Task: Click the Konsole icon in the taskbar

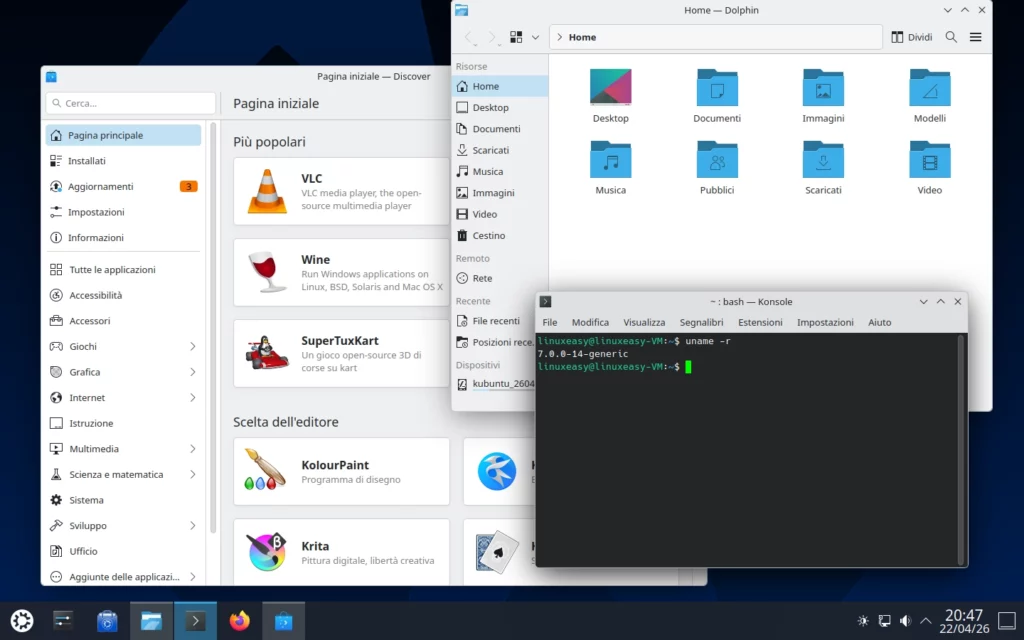Action: click(195, 620)
